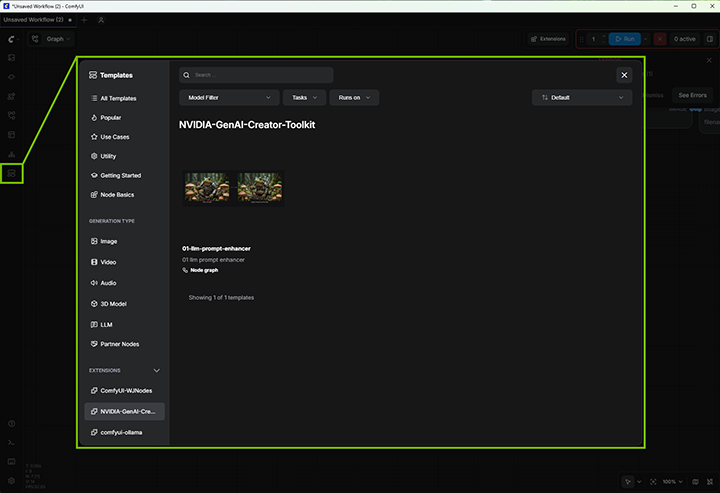This screenshot has height=493, width=720.
Task: Click fit view icon in bottom toolbar
Action: pyautogui.click(x=653, y=482)
